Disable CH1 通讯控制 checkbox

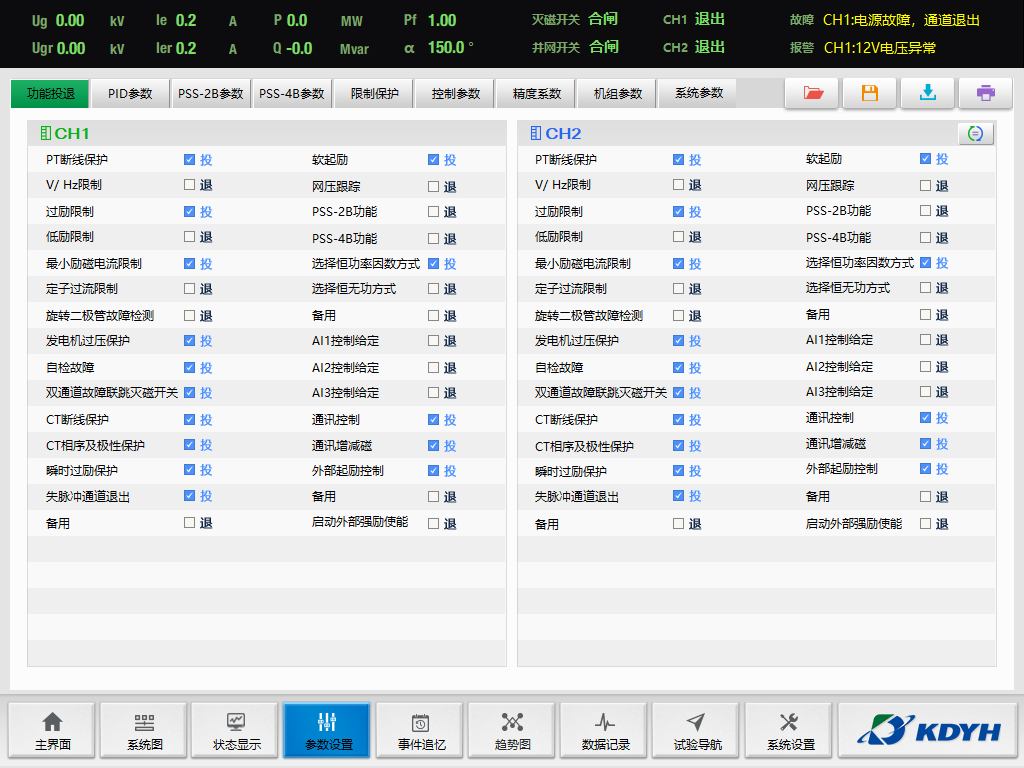pyautogui.click(x=433, y=420)
